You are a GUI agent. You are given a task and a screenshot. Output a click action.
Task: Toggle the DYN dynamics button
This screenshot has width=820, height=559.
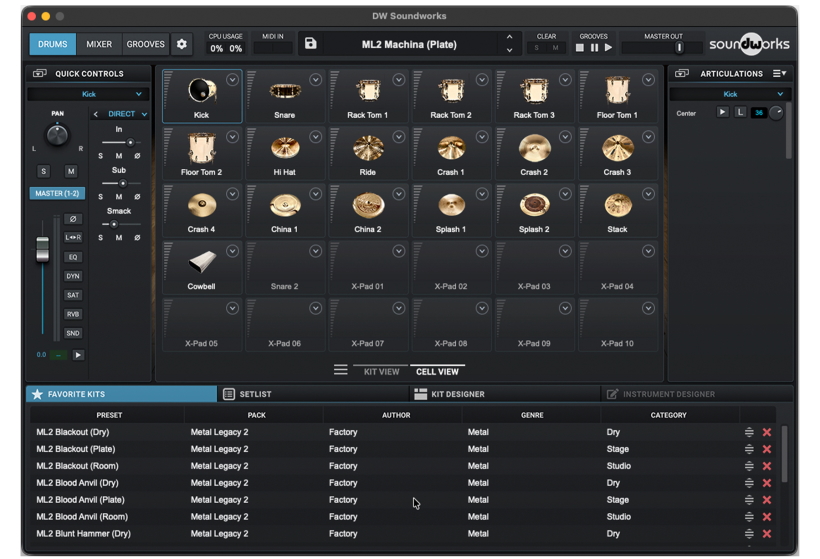coord(73,276)
